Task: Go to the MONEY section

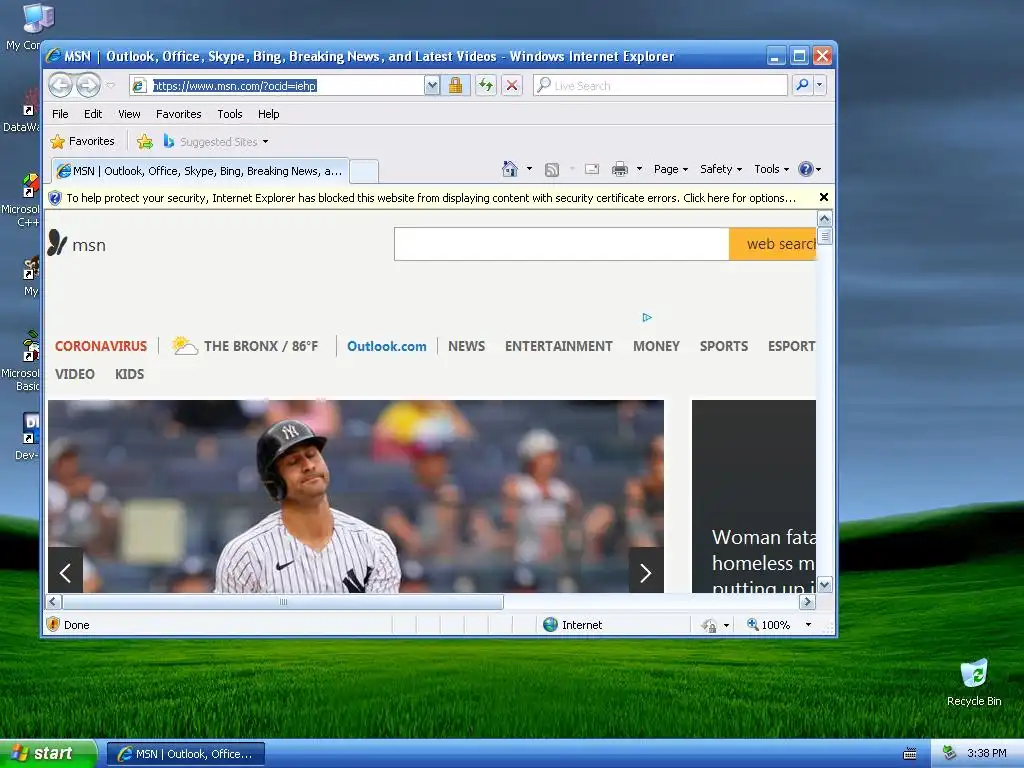Action: tap(656, 346)
